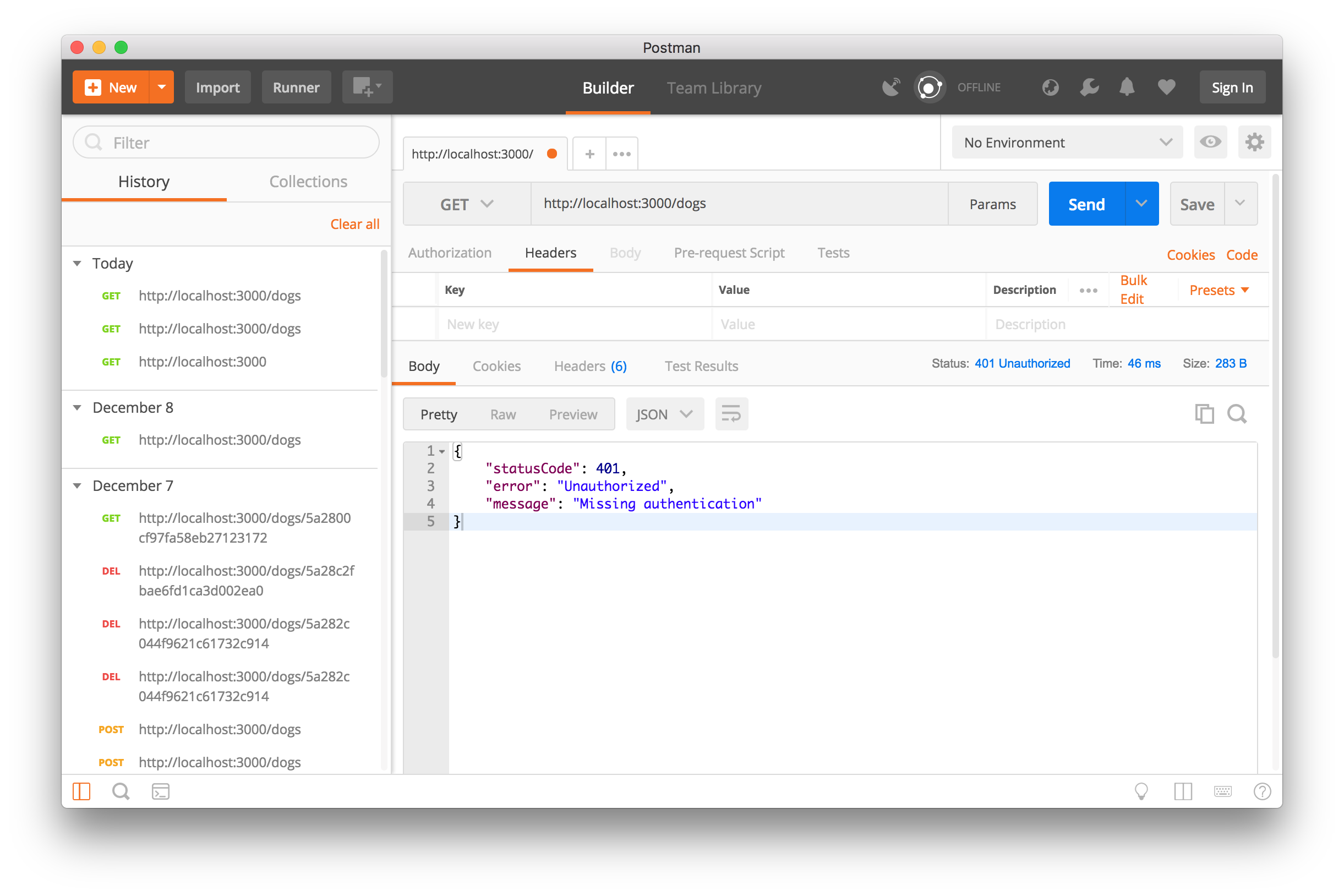Image resolution: width=1344 pixels, height=896 pixels.
Task: Toggle environment quick look eye icon
Action: click(1210, 143)
